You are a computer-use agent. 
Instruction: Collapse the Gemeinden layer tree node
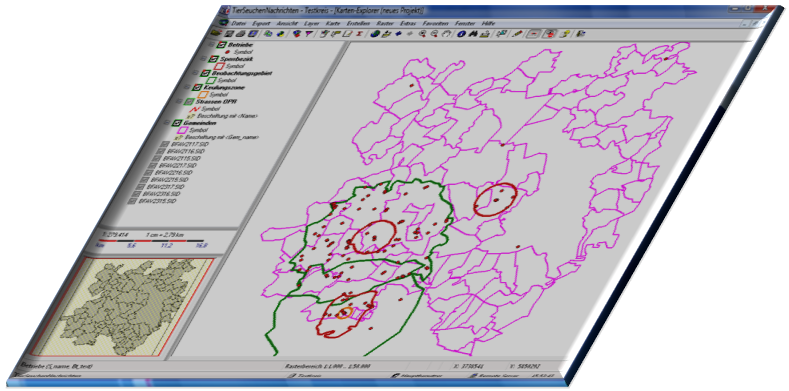[x=168, y=123]
